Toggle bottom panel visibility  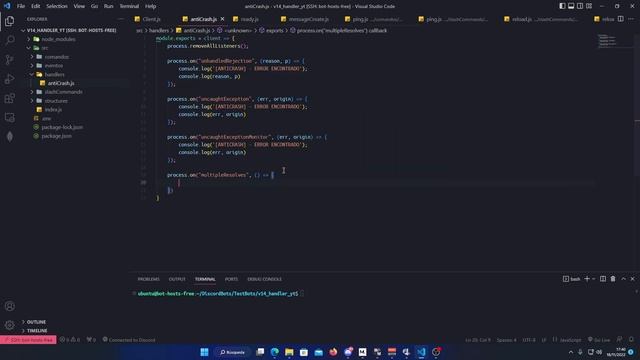(571, 6)
